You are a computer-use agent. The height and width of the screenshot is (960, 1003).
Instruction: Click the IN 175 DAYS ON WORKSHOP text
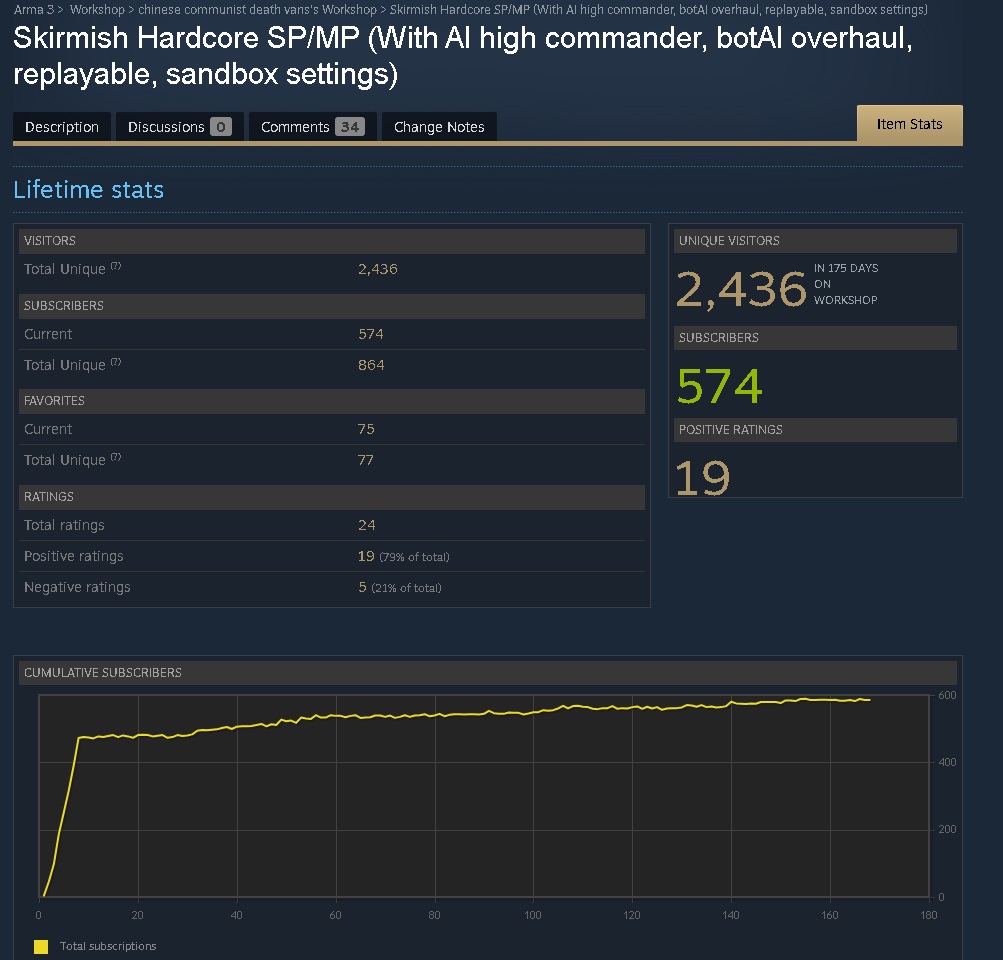pyautogui.click(x=846, y=284)
